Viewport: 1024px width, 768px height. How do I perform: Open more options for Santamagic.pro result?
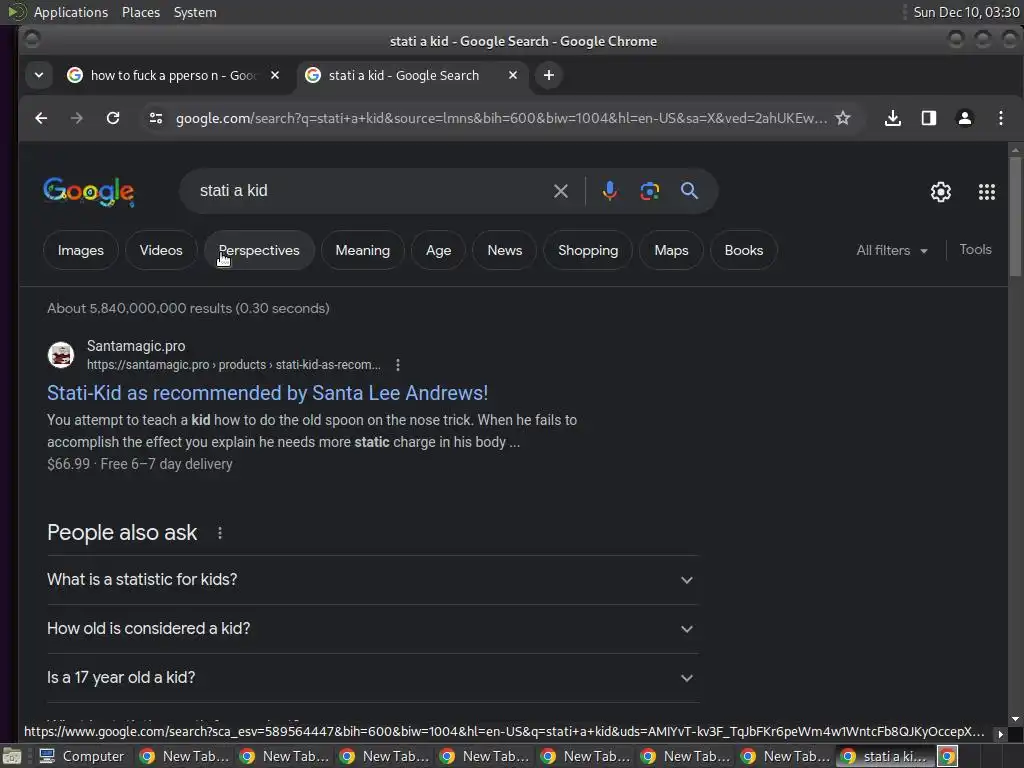tap(398, 365)
